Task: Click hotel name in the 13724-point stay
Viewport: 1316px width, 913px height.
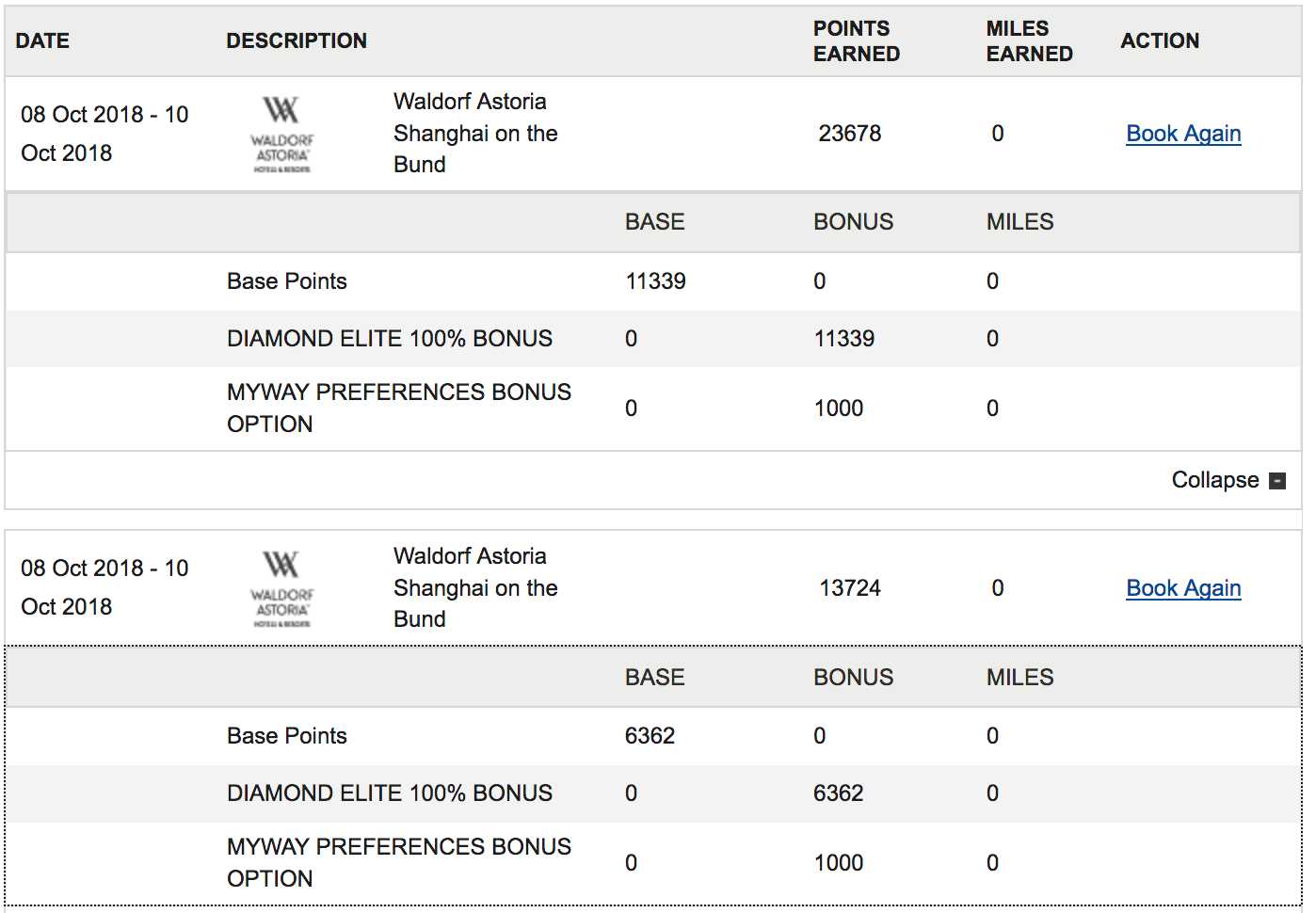Action: click(475, 587)
